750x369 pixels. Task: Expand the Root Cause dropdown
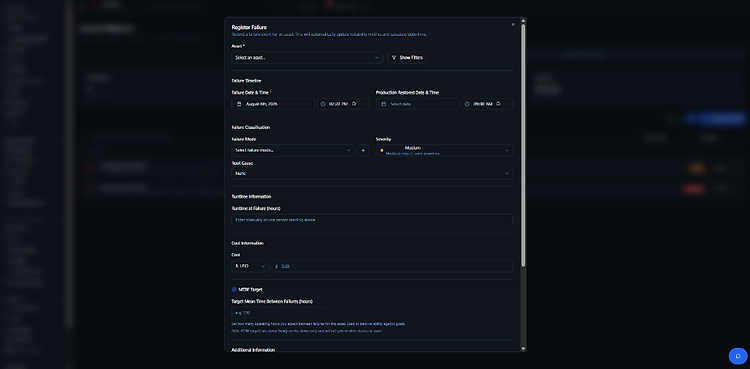(x=372, y=173)
